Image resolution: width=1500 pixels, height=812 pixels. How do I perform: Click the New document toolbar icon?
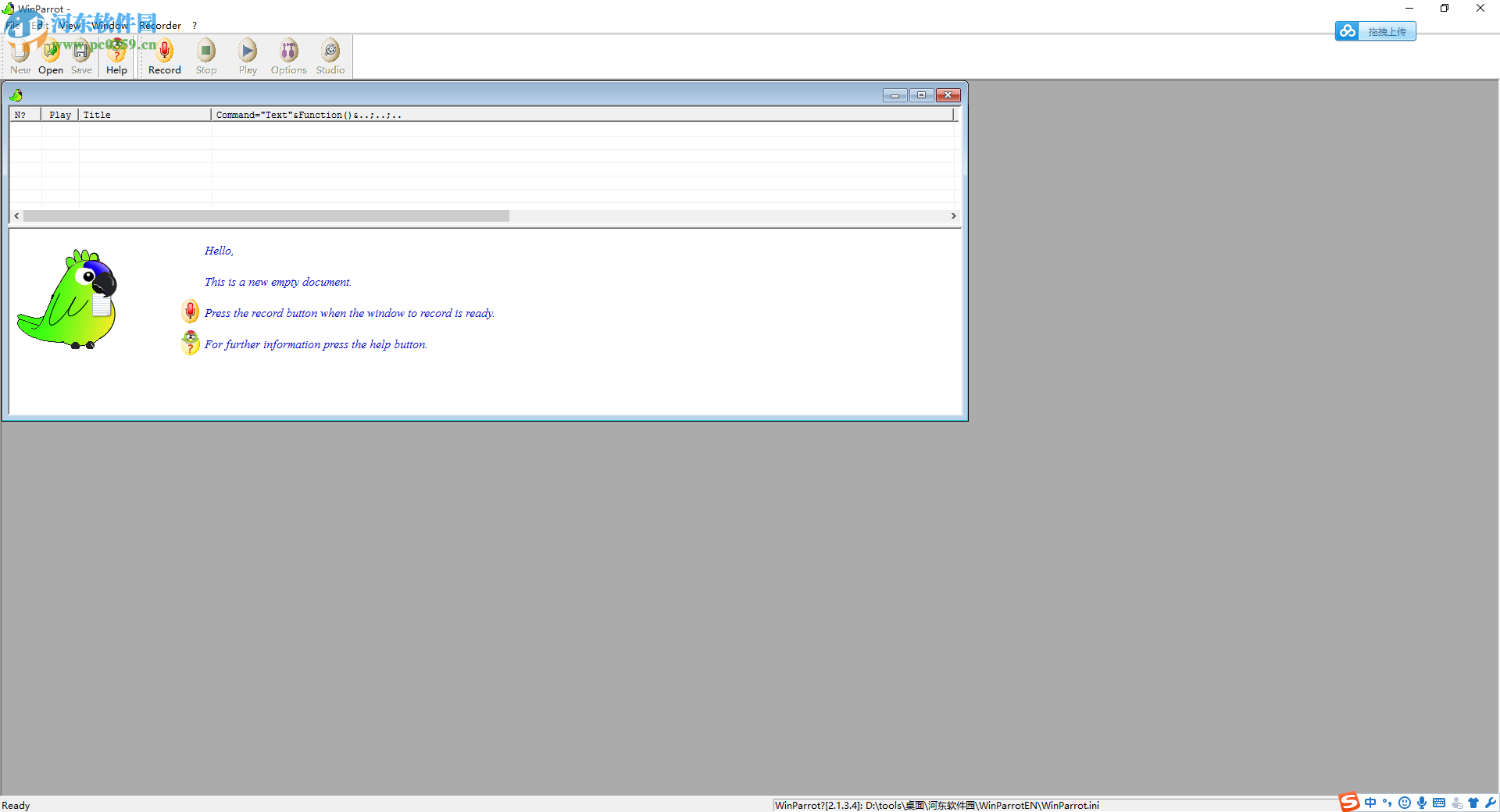coord(20,57)
